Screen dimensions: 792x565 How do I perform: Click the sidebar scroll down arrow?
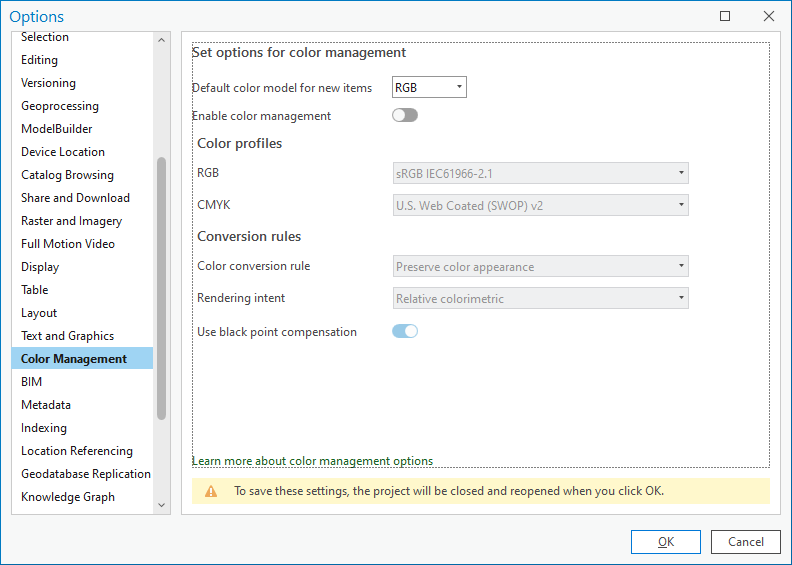click(162, 506)
